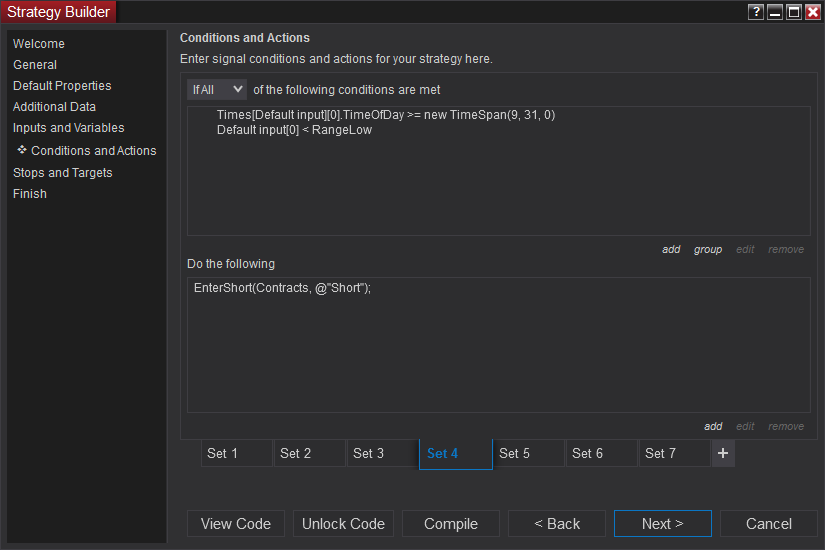Close the Strategy Builder window
This screenshot has width=825, height=552.
812,12
